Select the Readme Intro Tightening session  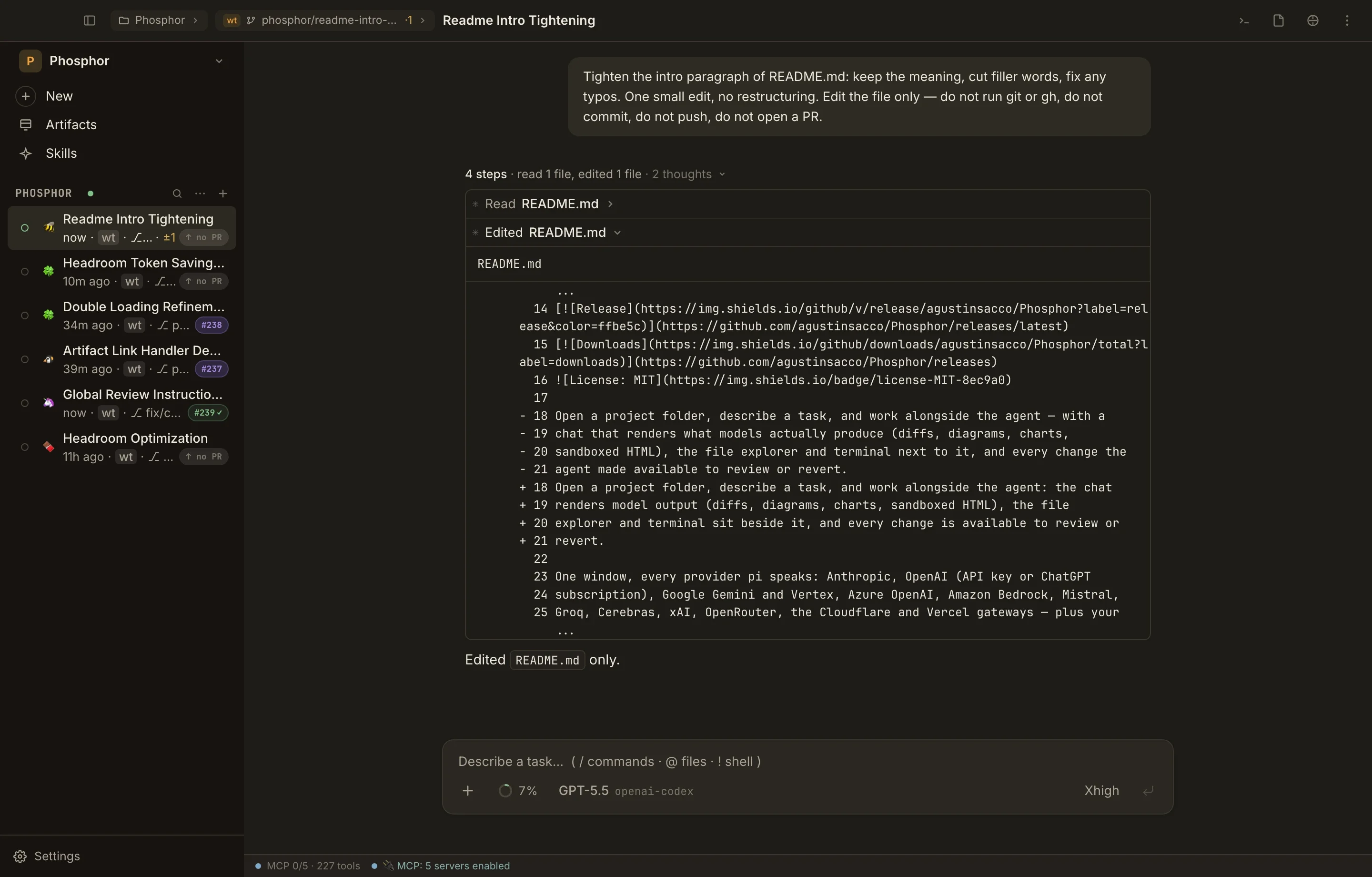[x=122, y=227]
